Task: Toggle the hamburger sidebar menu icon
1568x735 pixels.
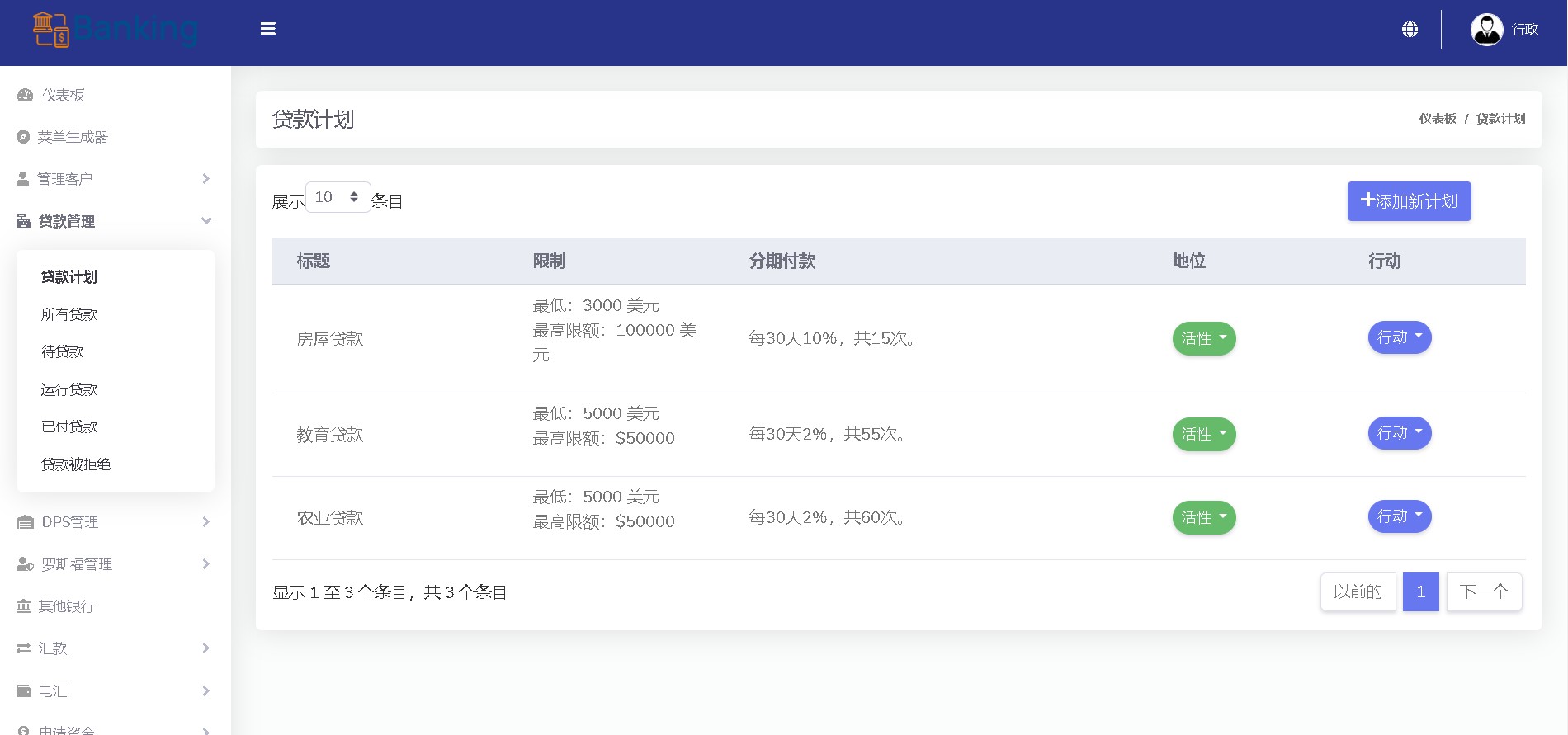Action: [x=268, y=29]
